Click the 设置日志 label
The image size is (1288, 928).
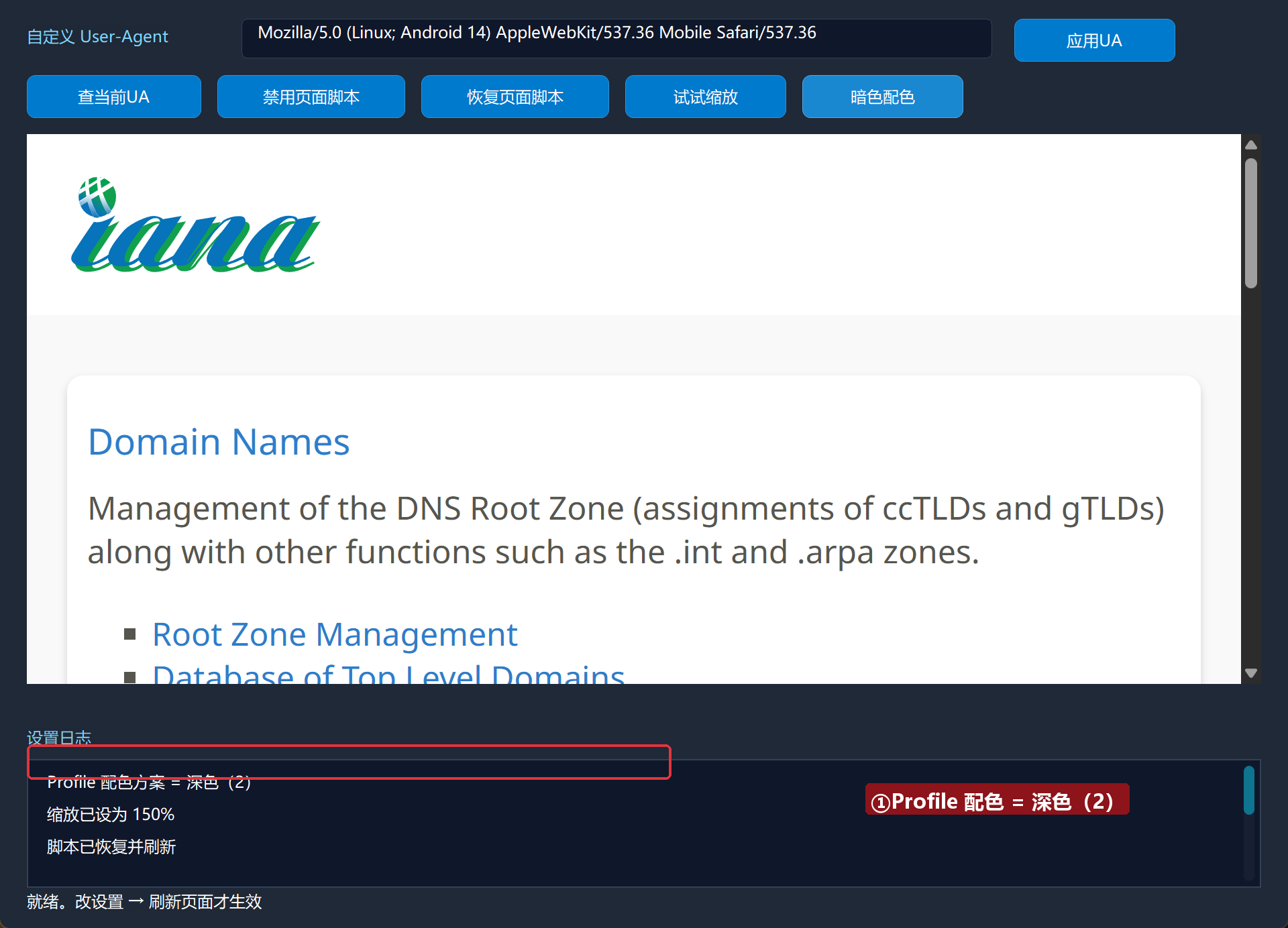tap(59, 738)
